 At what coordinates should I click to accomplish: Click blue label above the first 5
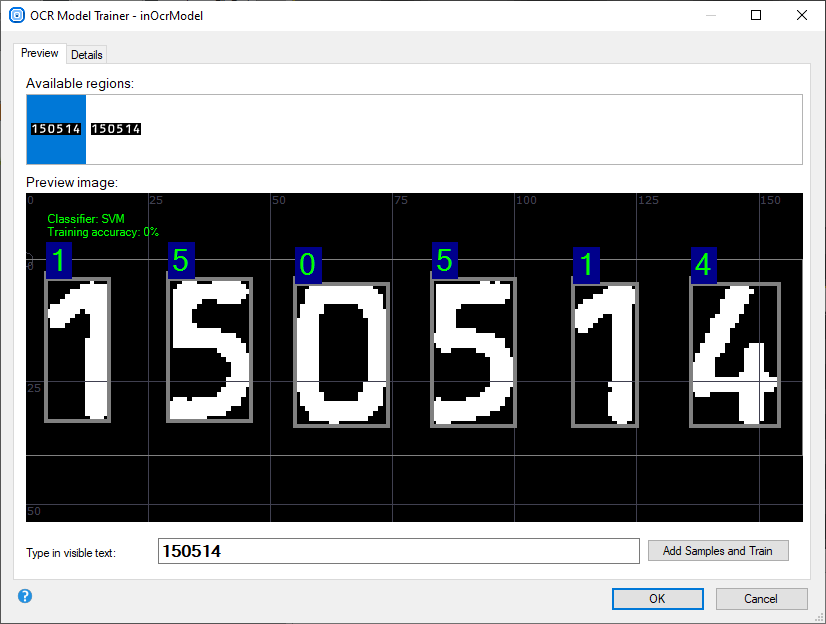[x=181, y=261]
